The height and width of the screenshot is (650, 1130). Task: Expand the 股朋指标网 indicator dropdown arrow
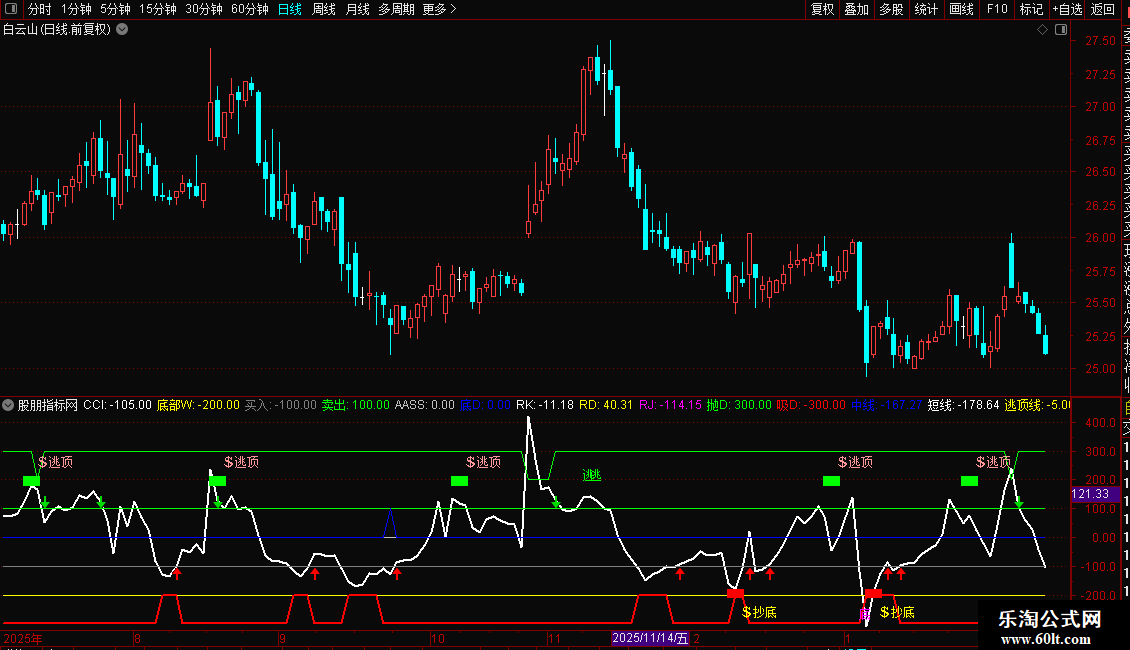(x=9, y=405)
